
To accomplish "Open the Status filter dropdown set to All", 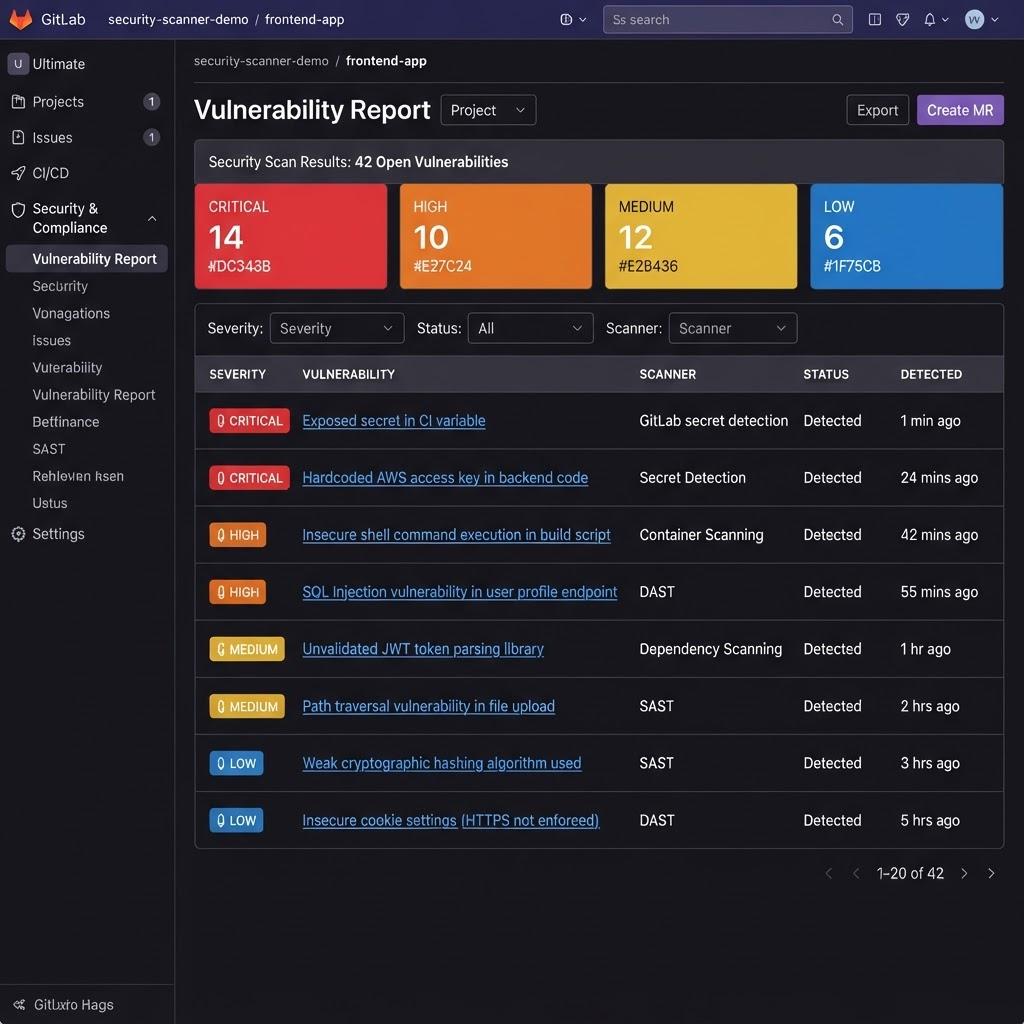I will [530, 328].
